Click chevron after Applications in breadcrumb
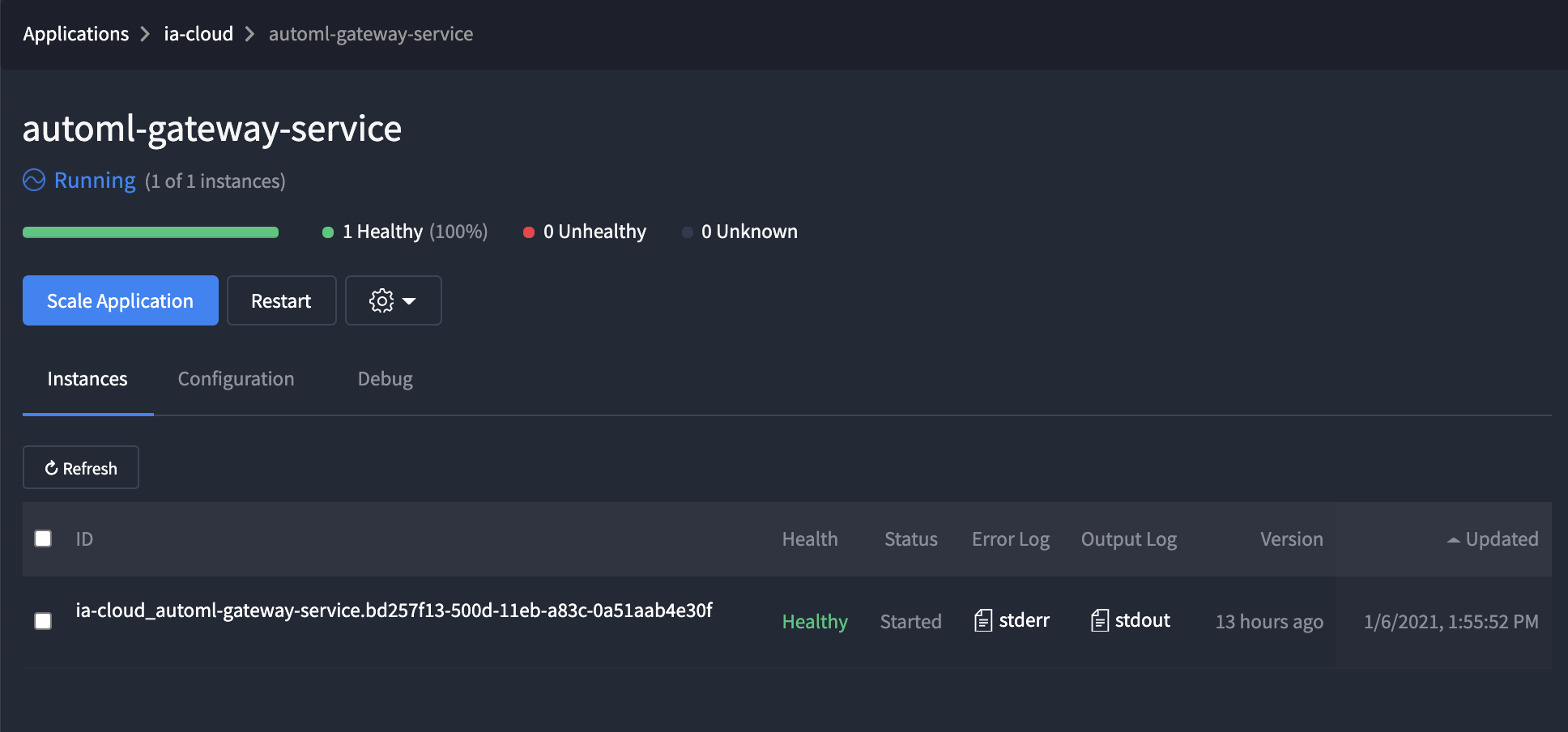 pos(145,34)
